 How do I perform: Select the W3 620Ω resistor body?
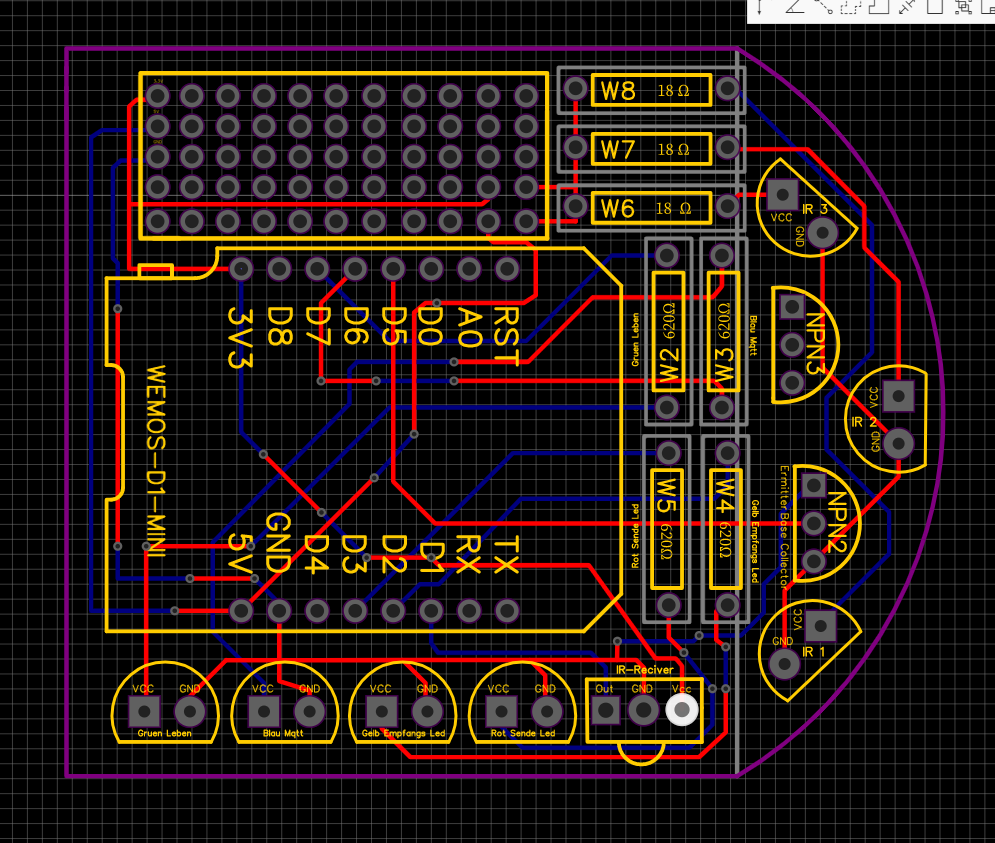click(x=723, y=331)
